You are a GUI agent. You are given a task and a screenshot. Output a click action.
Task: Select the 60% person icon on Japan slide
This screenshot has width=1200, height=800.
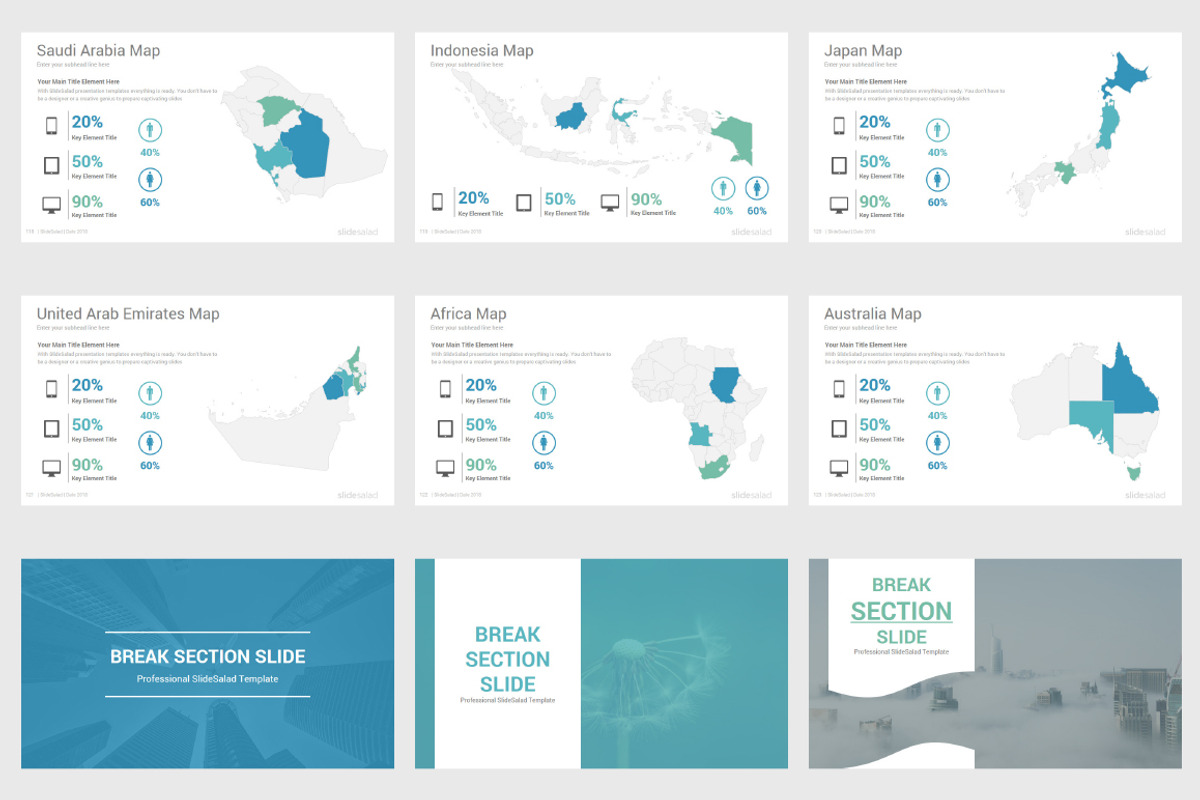(x=937, y=180)
